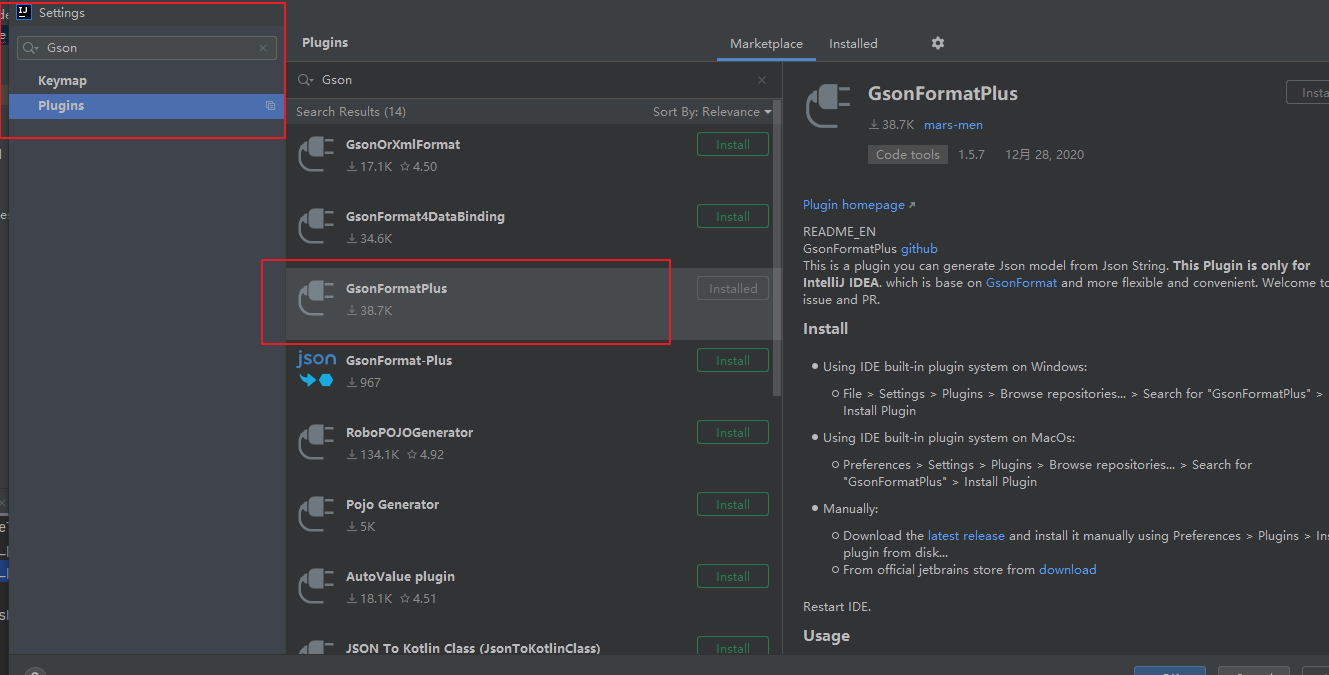The width and height of the screenshot is (1329, 675).
Task: Click the star rating 4.51 of AutoValue plugin
Action: point(418,599)
